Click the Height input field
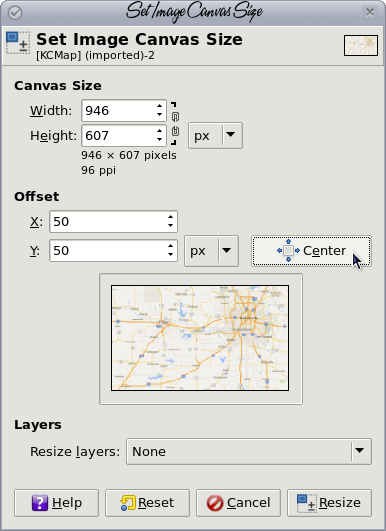Screen dimensions: 386x531 (124, 135)
